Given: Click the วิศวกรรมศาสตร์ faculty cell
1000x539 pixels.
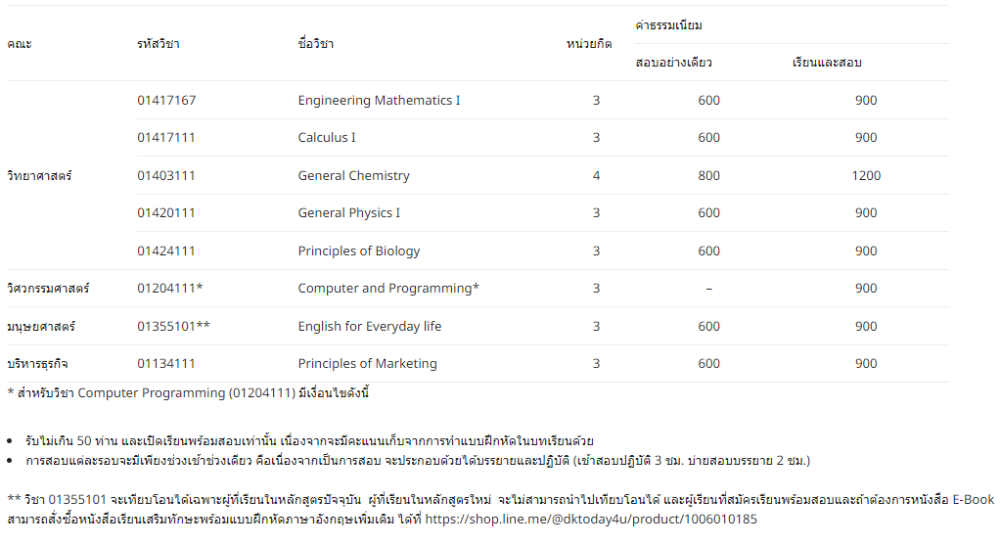Looking at the screenshot, I should coord(48,288).
